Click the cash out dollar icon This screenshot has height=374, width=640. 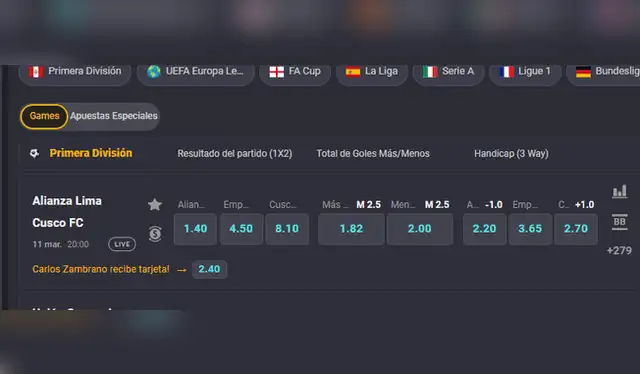(155, 234)
